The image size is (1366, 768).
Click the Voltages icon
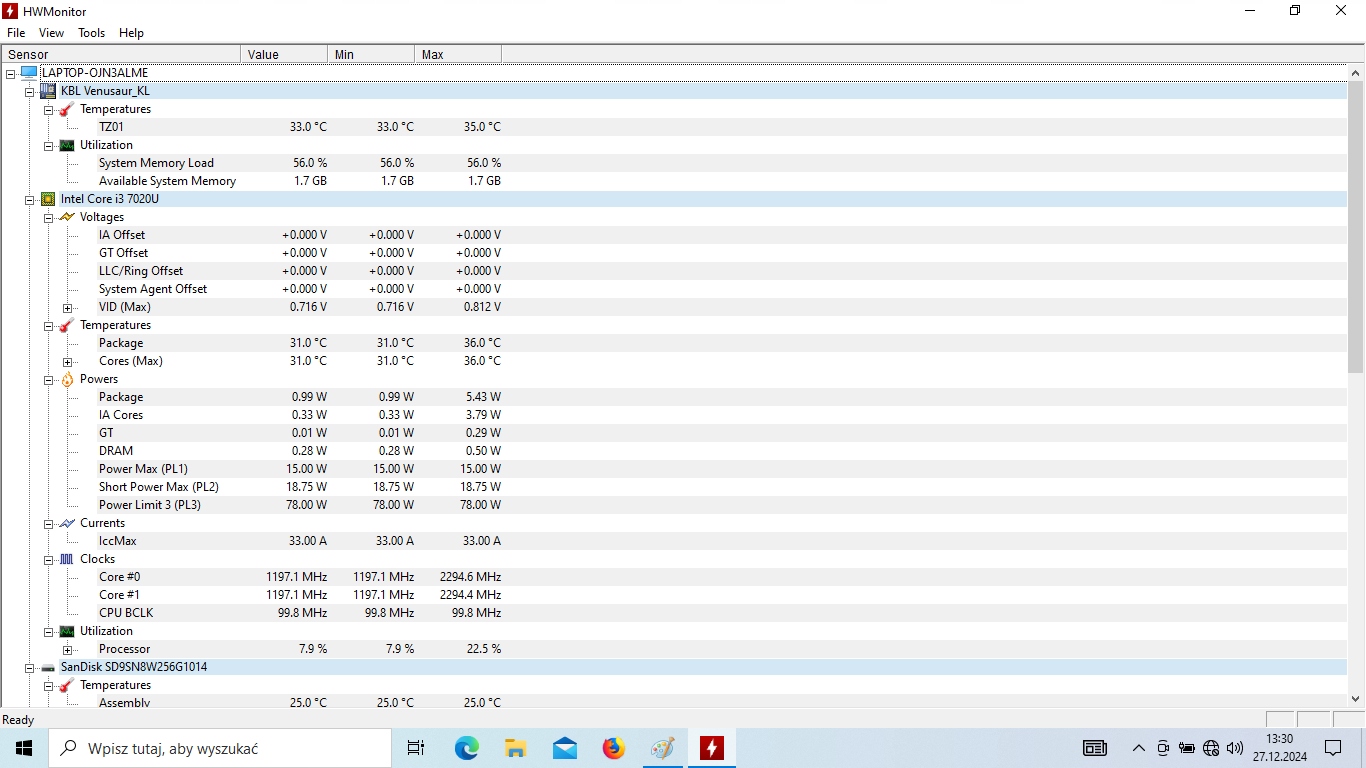tap(67, 217)
